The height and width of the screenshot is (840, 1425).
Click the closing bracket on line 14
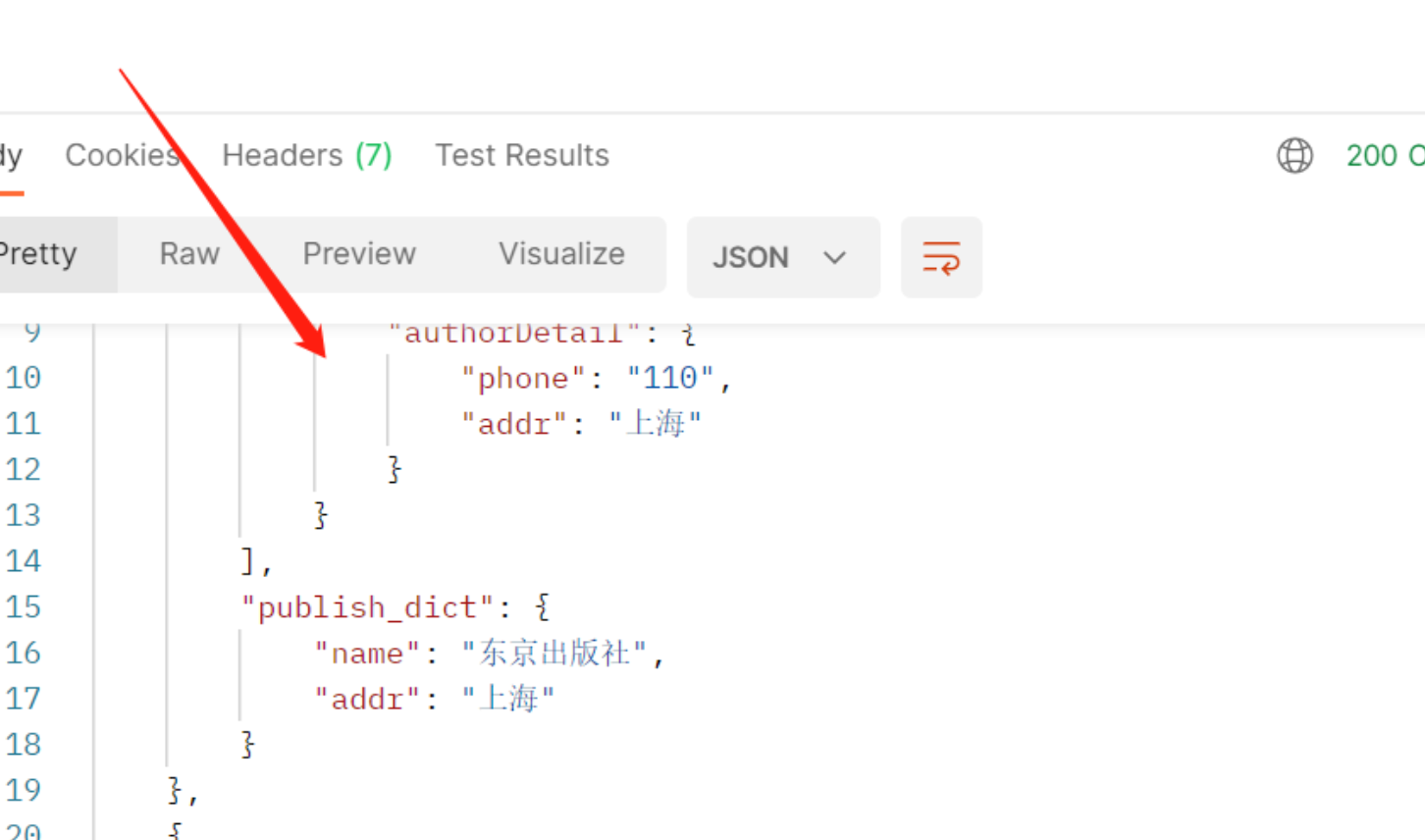point(248,561)
